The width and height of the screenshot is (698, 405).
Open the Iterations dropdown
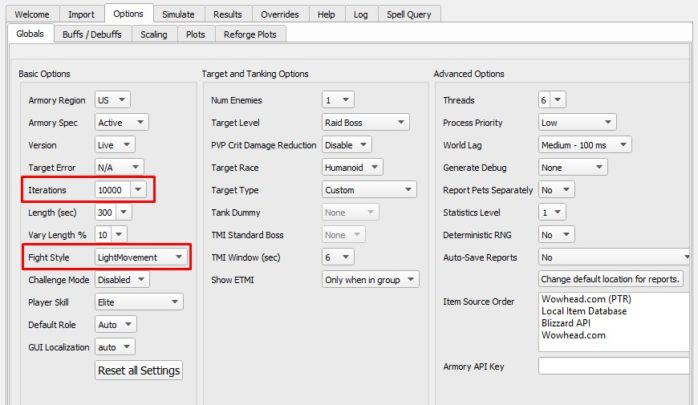[121, 189]
